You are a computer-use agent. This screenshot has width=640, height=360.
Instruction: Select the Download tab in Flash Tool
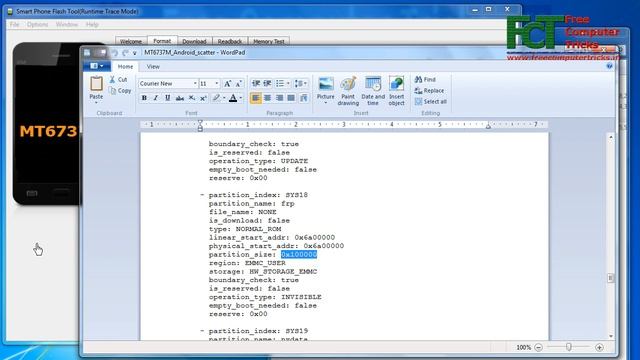click(194, 41)
